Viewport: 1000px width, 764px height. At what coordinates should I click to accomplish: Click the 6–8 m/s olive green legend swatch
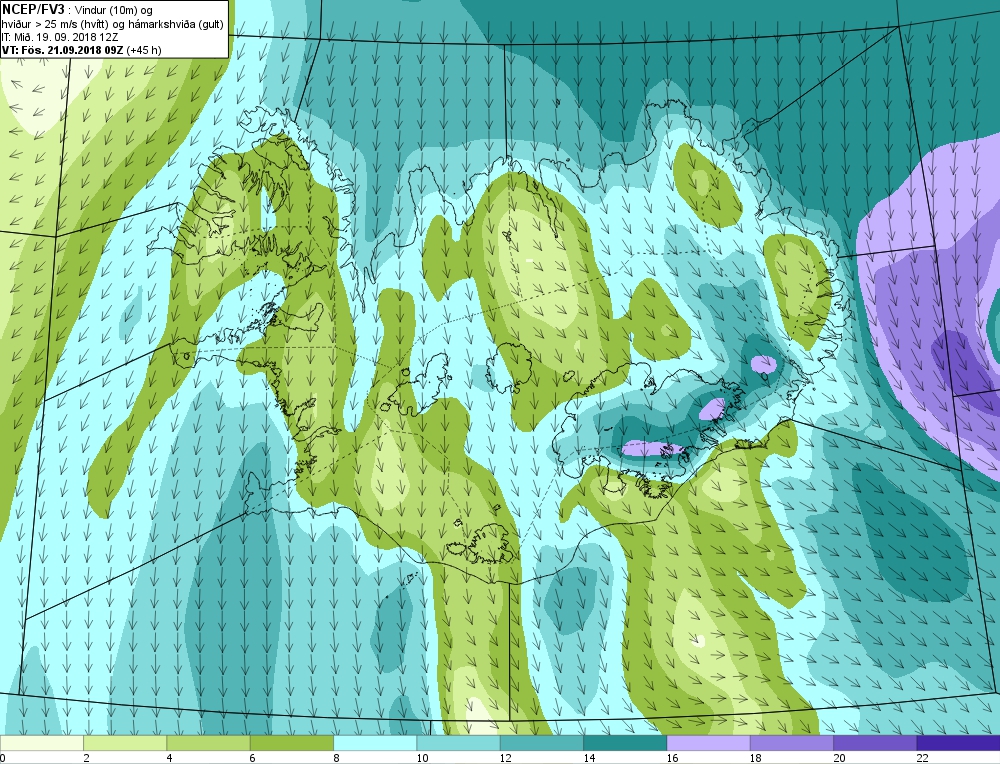click(x=292, y=743)
